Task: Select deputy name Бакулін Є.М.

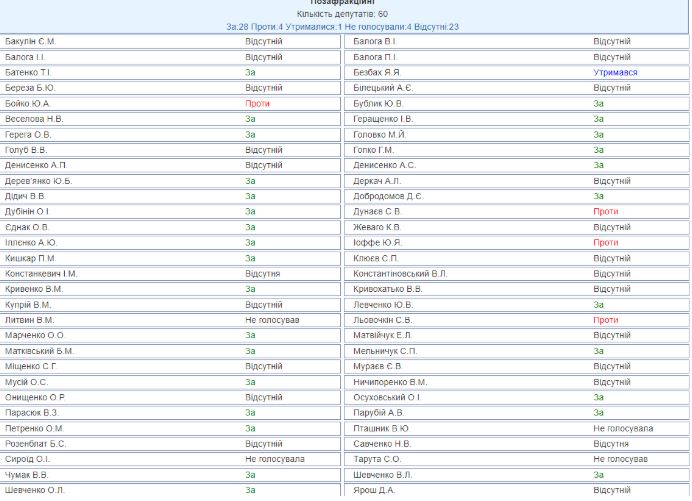Action: tap(31, 42)
